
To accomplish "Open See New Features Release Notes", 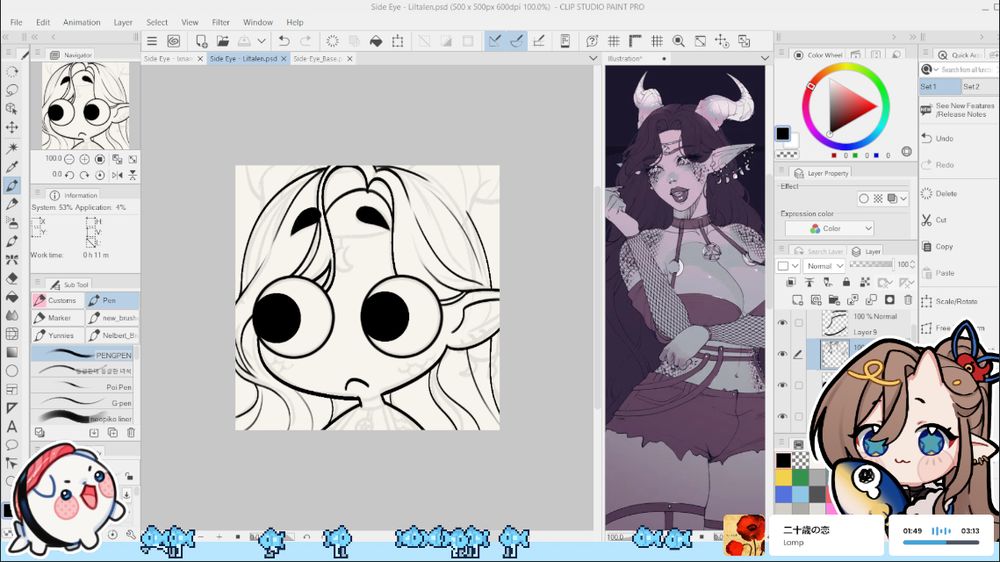I will (959, 110).
